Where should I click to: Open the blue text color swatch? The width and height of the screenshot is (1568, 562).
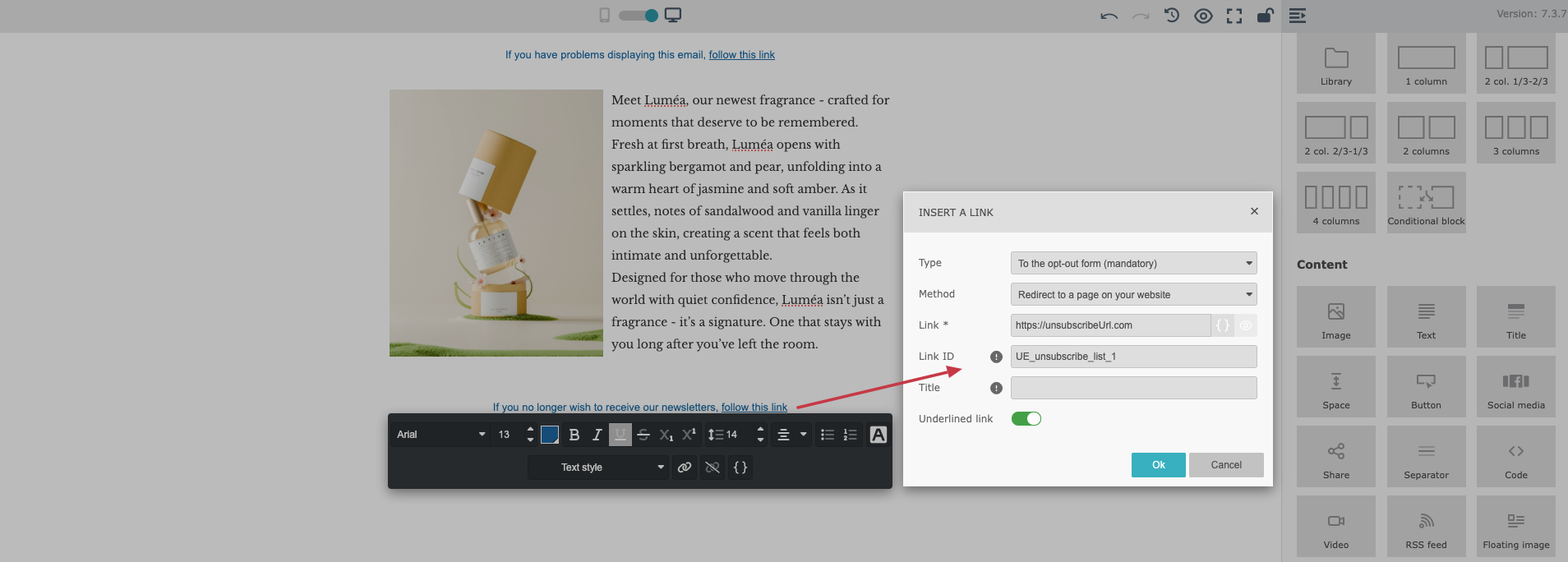[550, 435]
